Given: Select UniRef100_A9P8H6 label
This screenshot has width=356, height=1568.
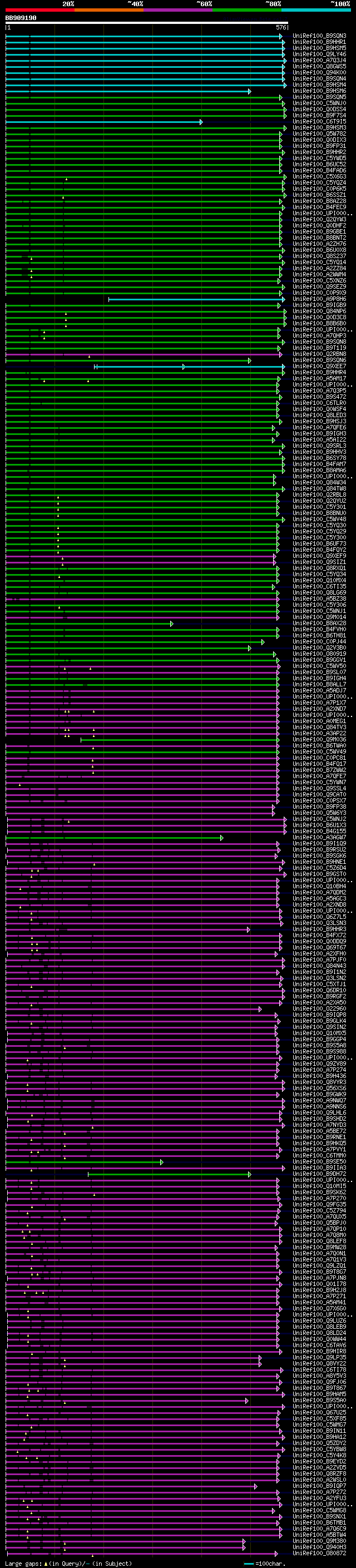Looking at the screenshot, I should [x=319, y=299].
